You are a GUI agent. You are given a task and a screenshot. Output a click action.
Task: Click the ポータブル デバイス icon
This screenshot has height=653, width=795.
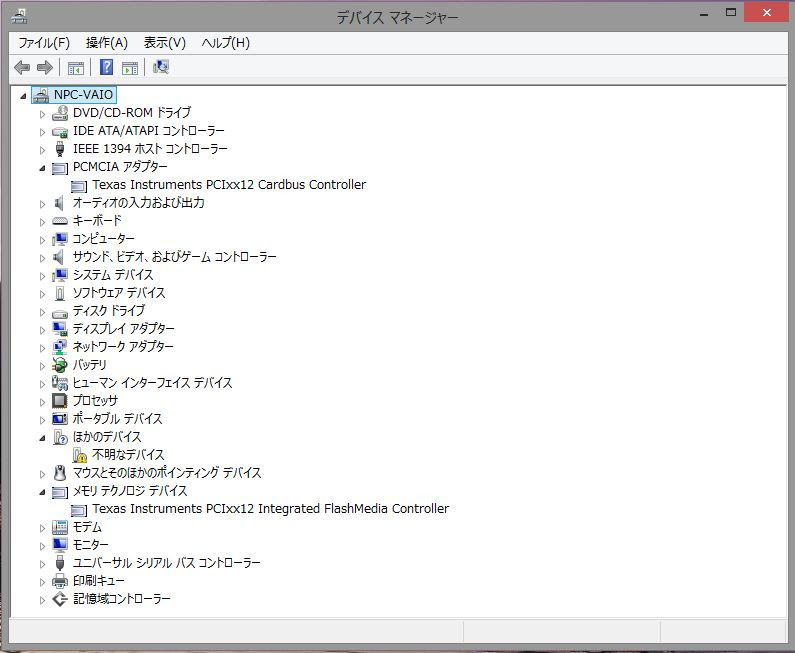[60, 419]
